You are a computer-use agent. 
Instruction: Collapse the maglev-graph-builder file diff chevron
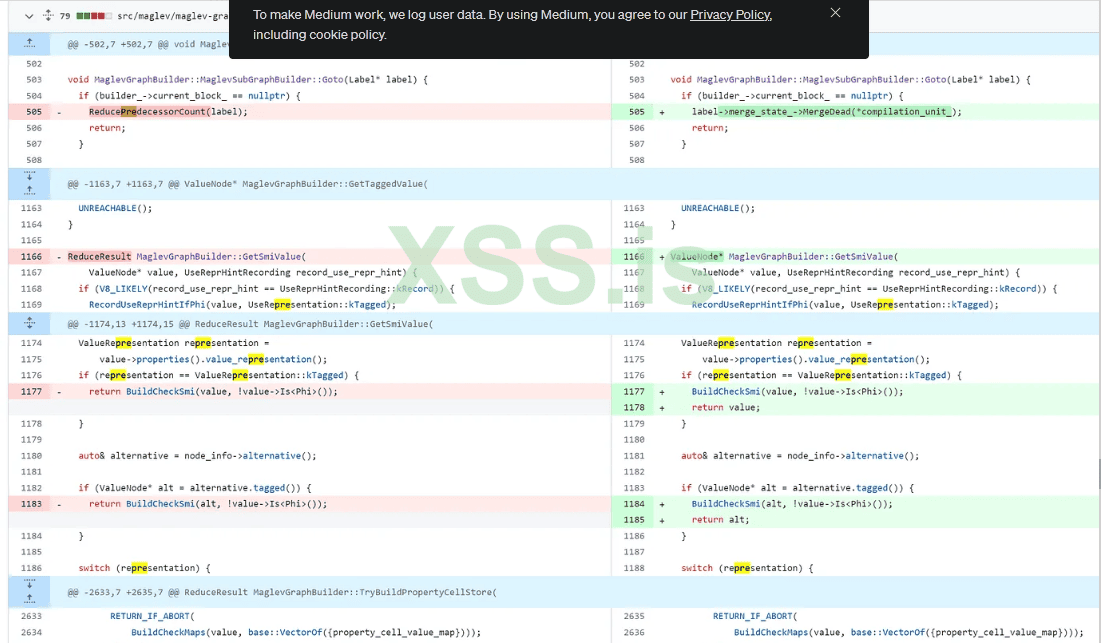pos(28,16)
